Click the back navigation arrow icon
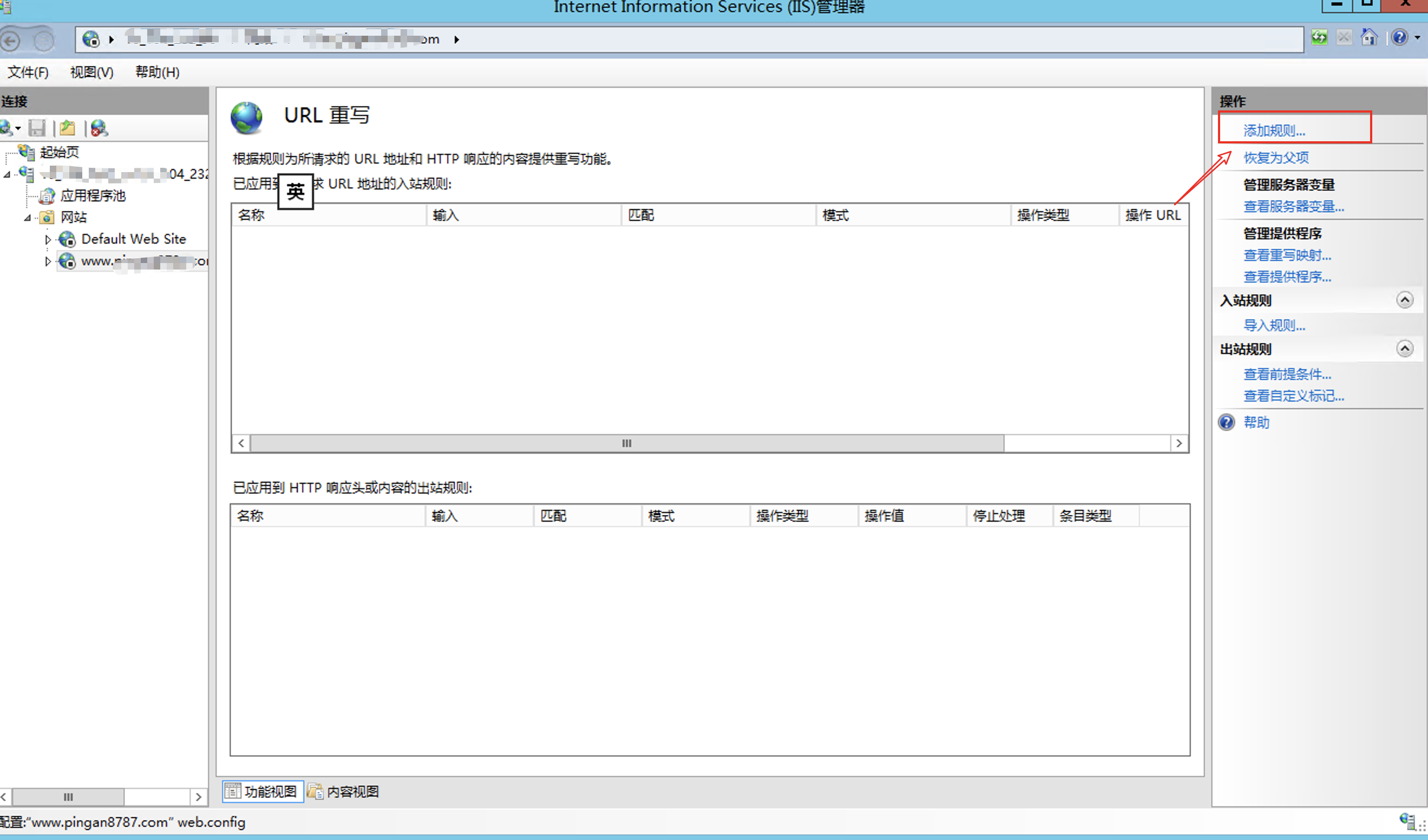The width and height of the screenshot is (1428, 840). 10,40
